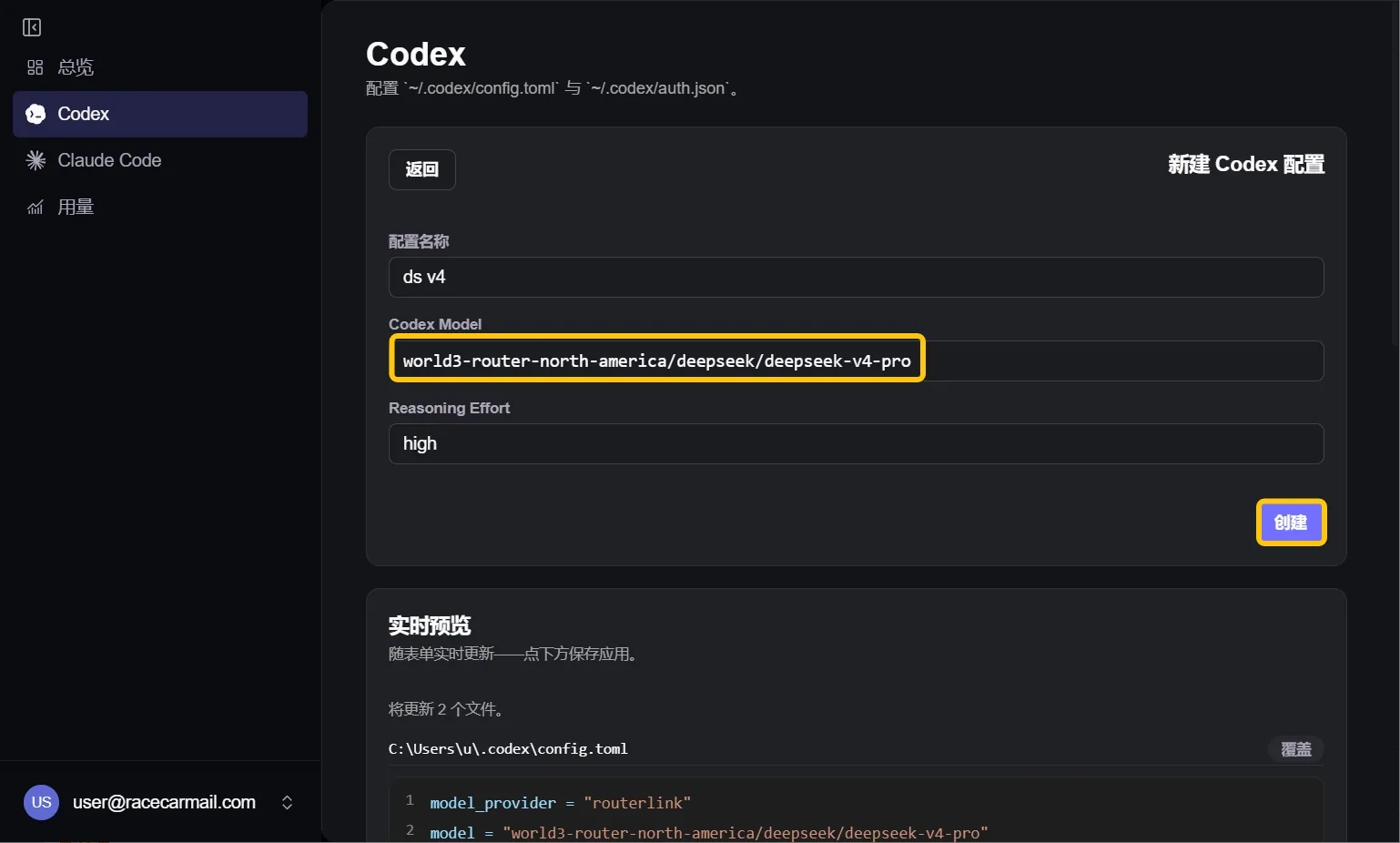
Task: Click the 实时预览 heading
Action: point(430,625)
